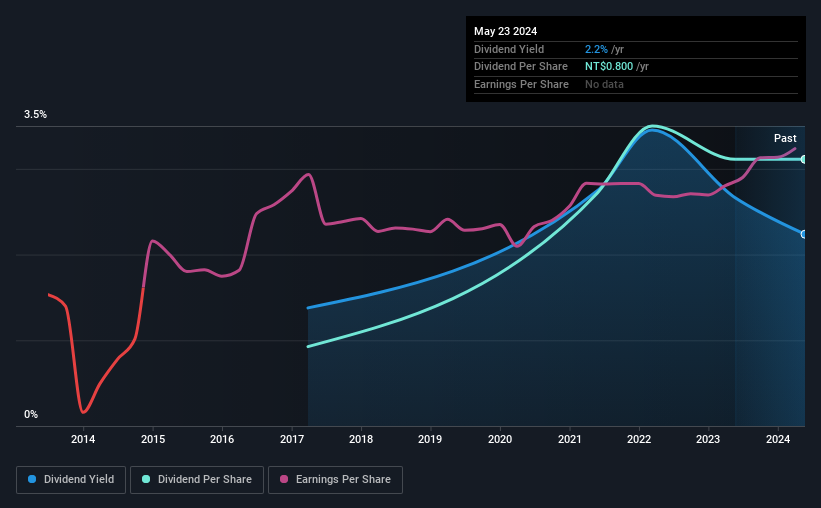
Task: Click the Dividend Yield endpoint marker circle
Action: [804, 234]
